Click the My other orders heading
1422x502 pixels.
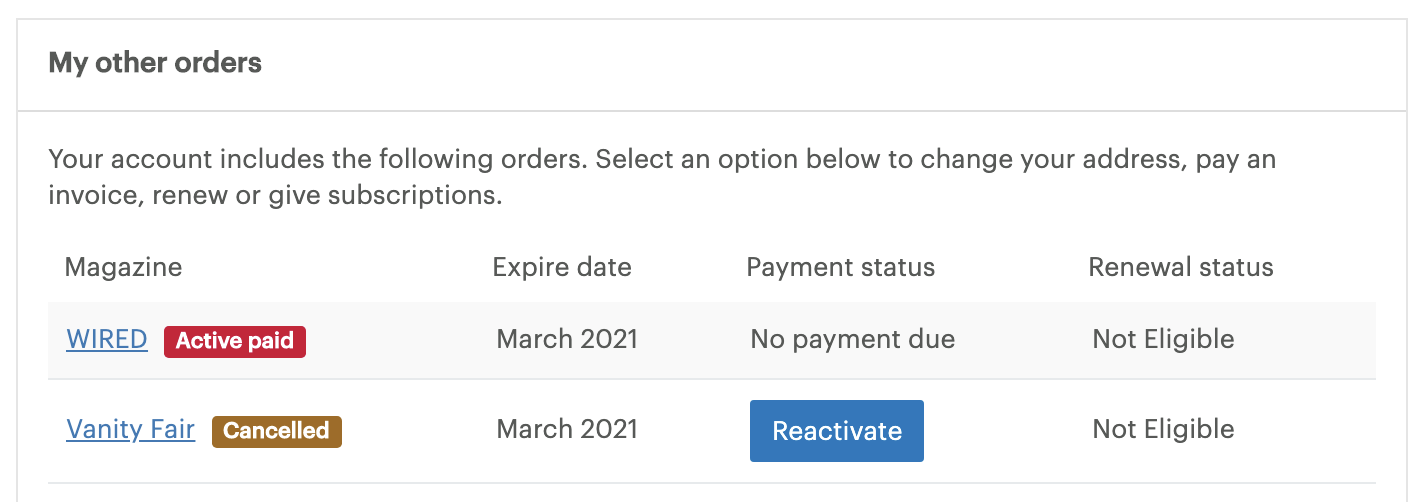[x=155, y=63]
